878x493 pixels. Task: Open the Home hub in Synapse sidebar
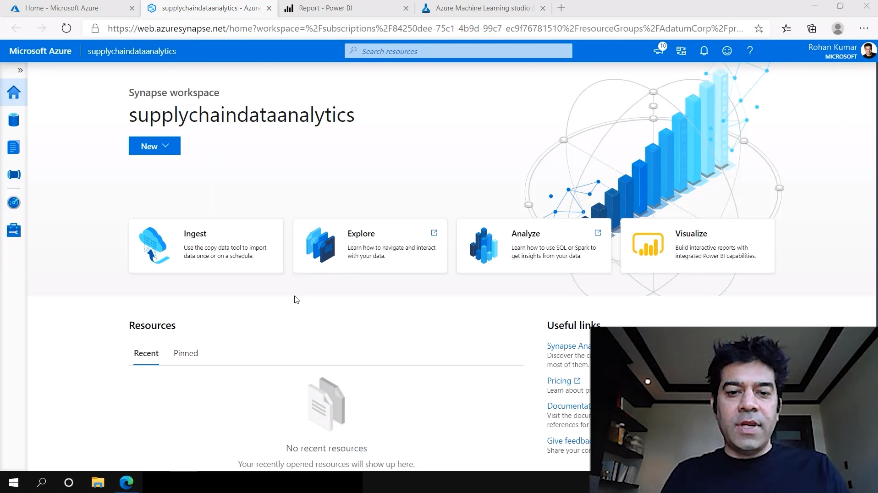(x=13, y=92)
